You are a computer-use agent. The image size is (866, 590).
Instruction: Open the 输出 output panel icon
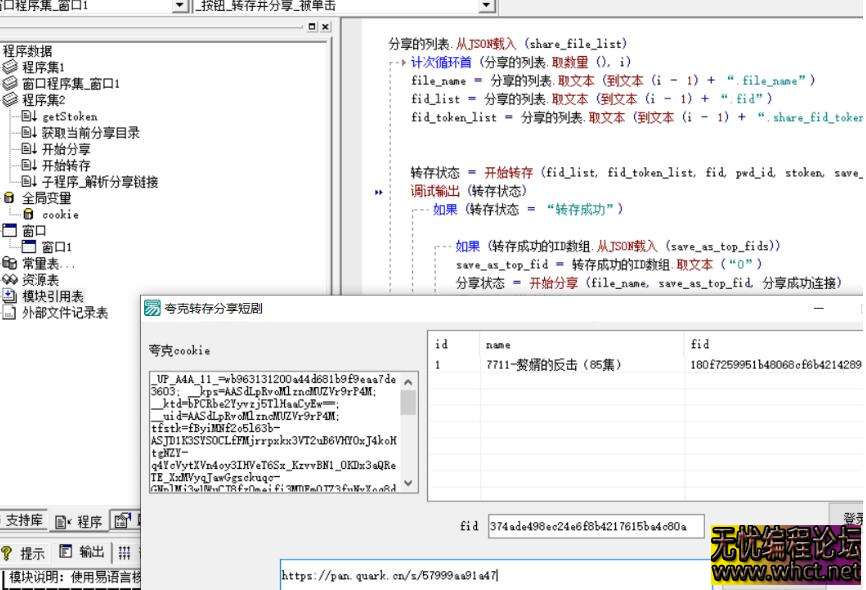click(66, 551)
